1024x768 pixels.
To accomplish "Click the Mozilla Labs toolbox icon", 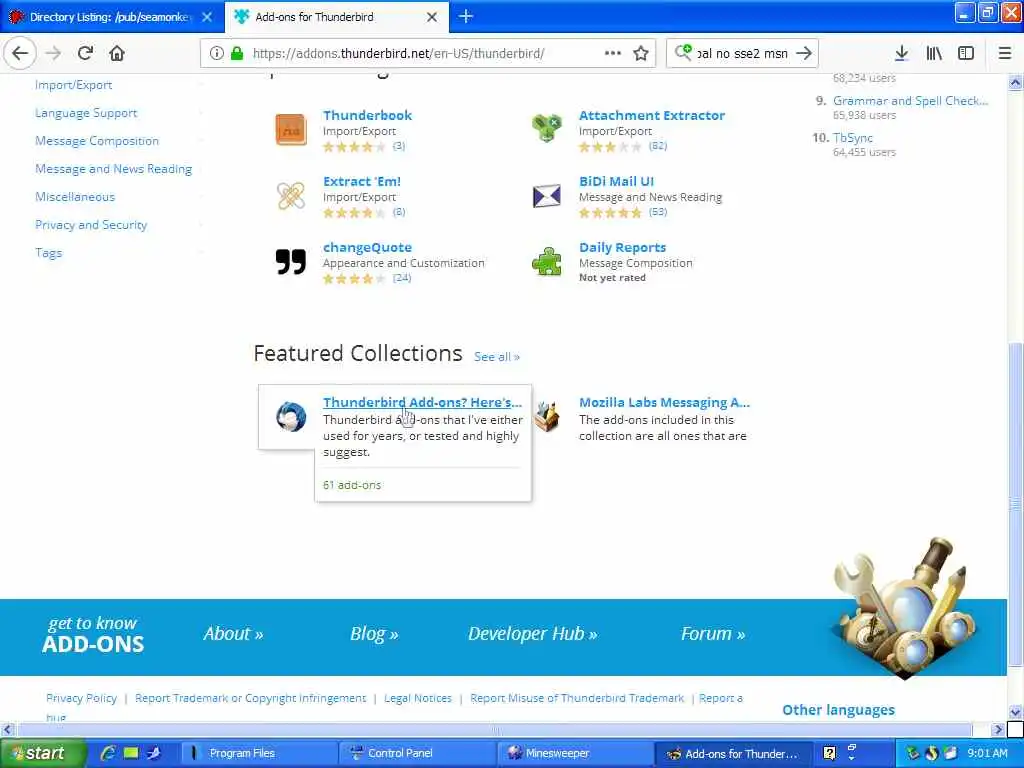I will 547,416.
